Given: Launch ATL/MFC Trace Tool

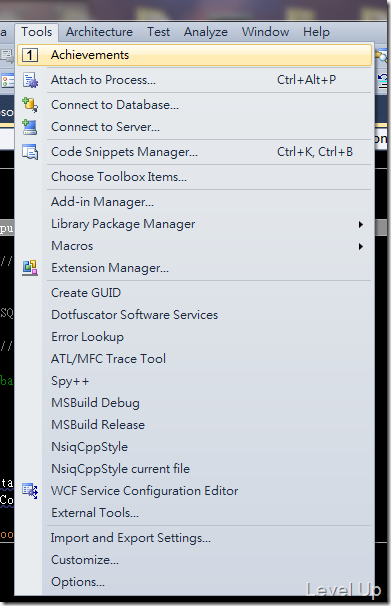Looking at the screenshot, I should coord(194,359).
